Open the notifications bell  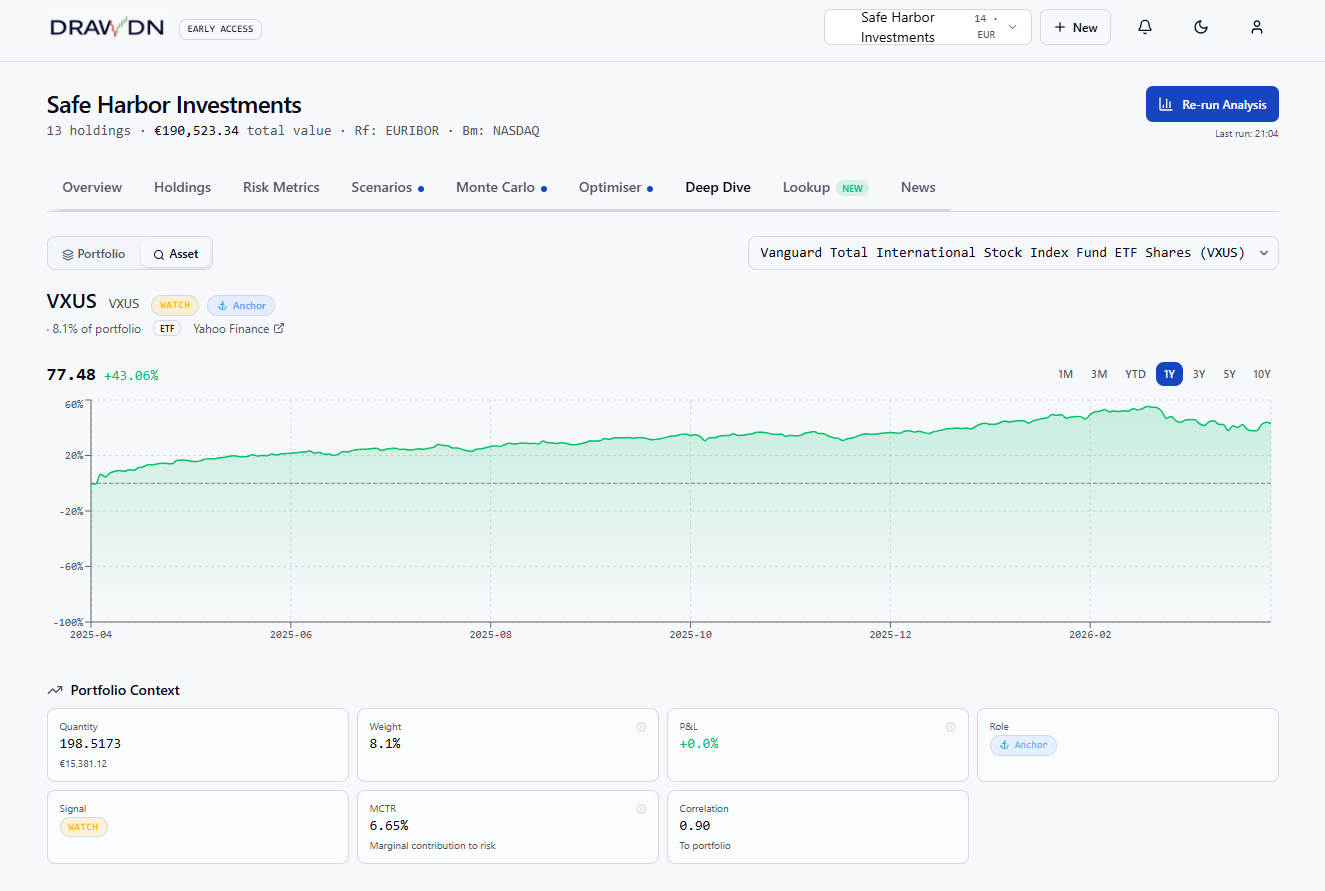pyautogui.click(x=1145, y=28)
